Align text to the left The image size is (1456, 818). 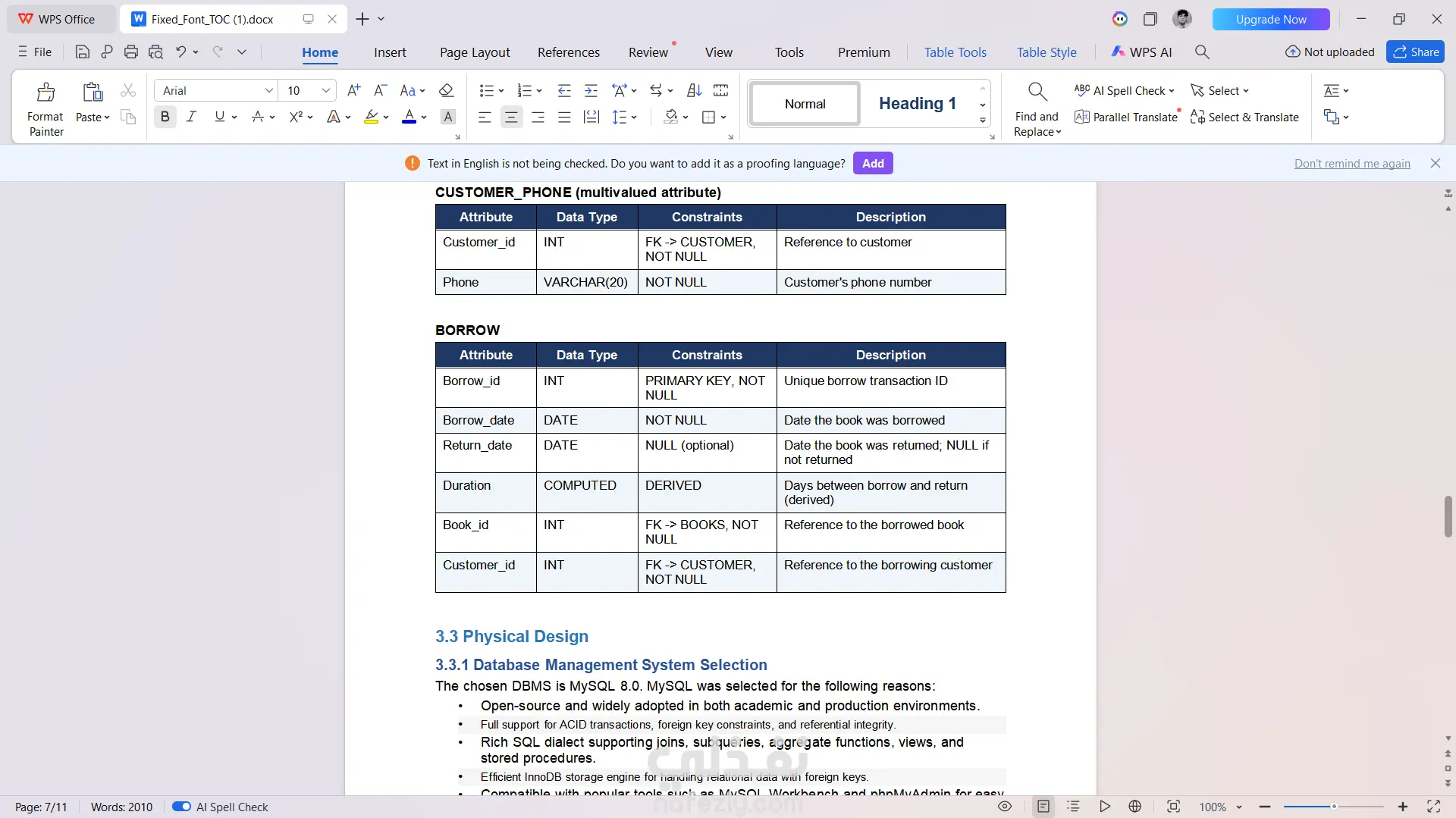click(x=485, y=117)
